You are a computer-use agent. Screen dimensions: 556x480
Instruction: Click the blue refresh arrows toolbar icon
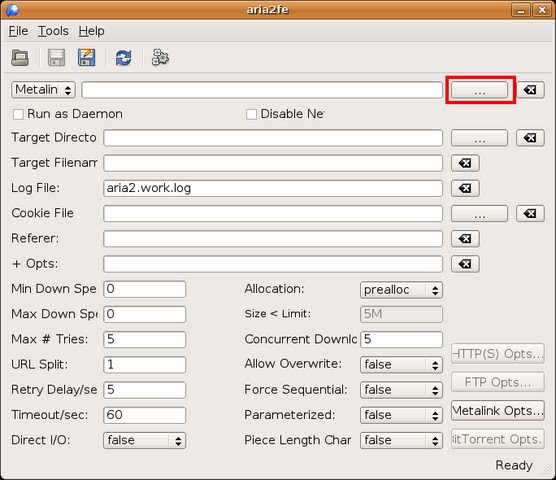pos(123,58)
